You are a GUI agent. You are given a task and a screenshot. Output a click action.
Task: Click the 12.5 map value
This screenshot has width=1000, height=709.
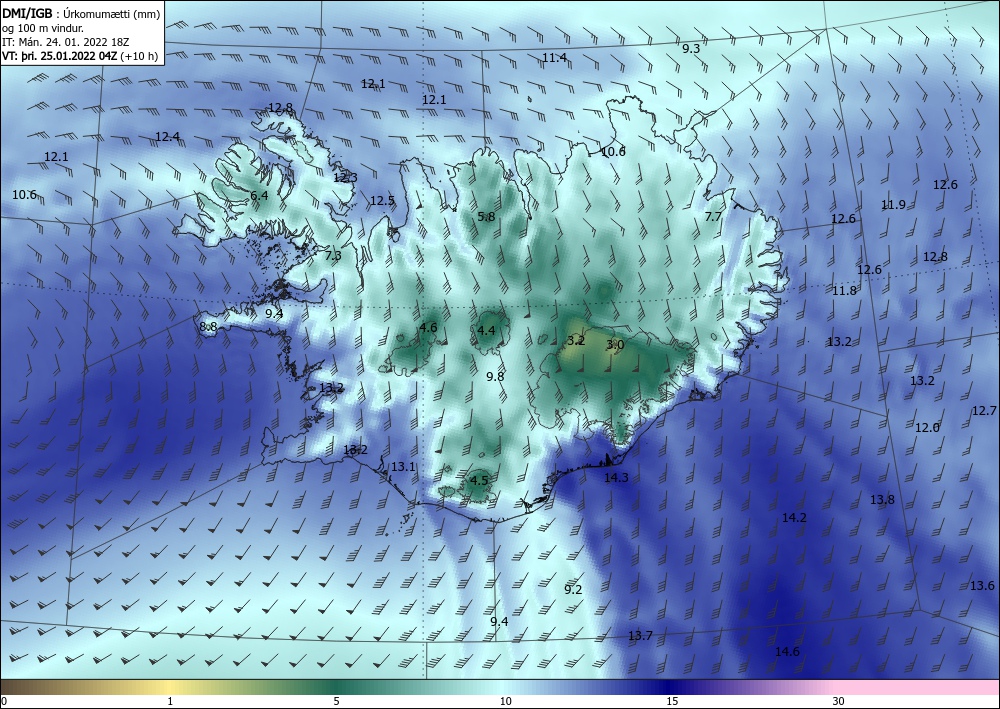382,201
